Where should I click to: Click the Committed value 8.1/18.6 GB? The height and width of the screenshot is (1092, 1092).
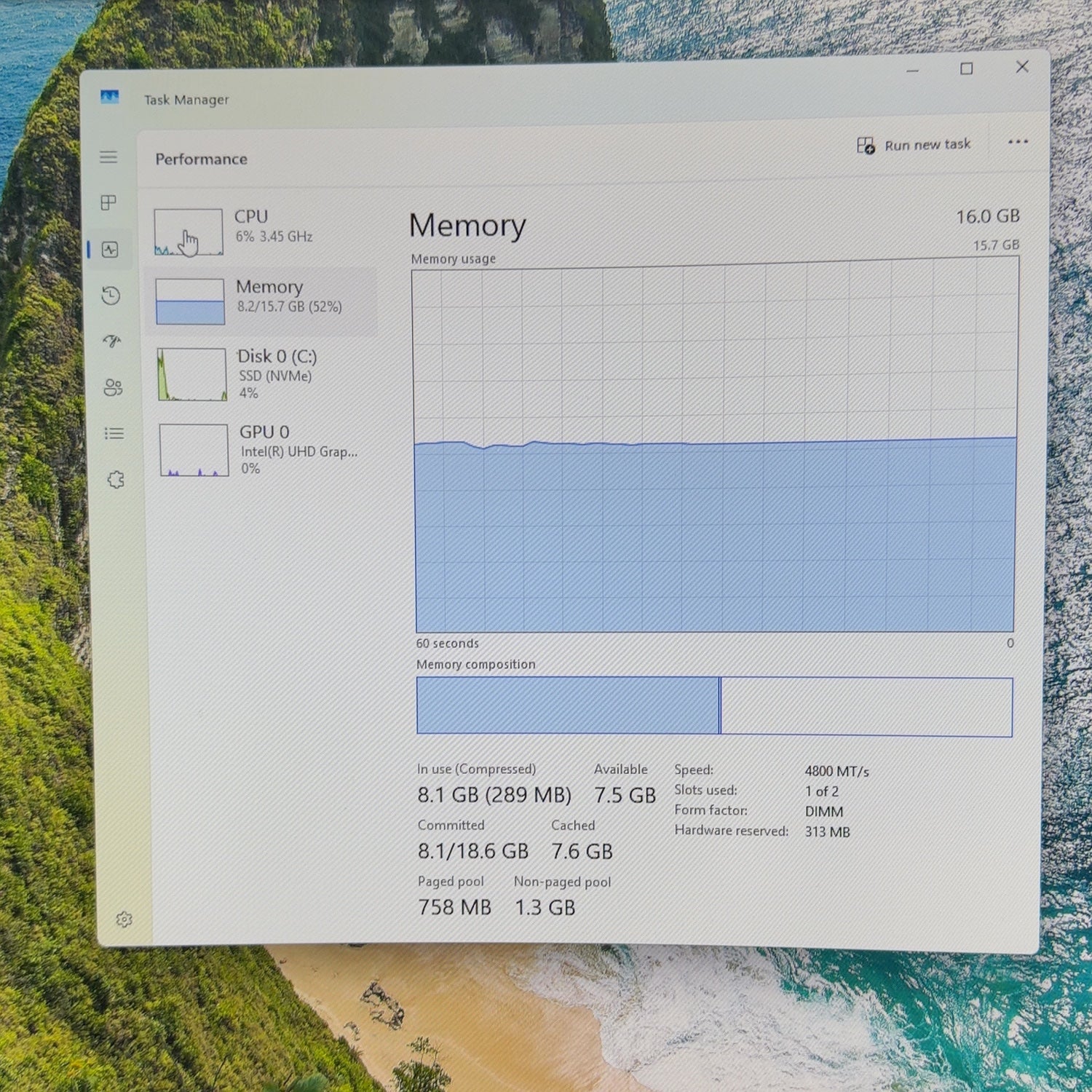coord(473,851)
